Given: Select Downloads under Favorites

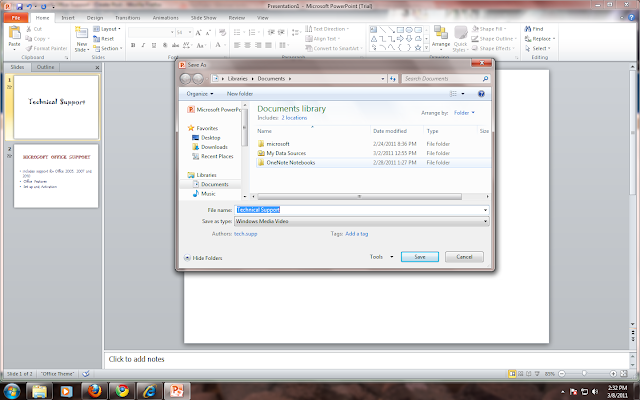Looking at the screenshot, I should point(210,147).
